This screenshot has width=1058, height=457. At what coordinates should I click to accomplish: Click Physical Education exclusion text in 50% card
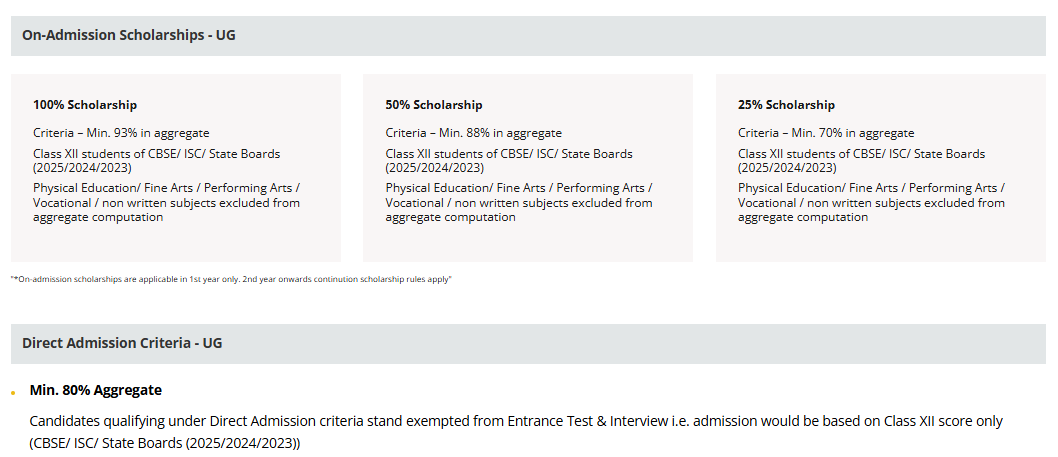[x=519, y=203]
